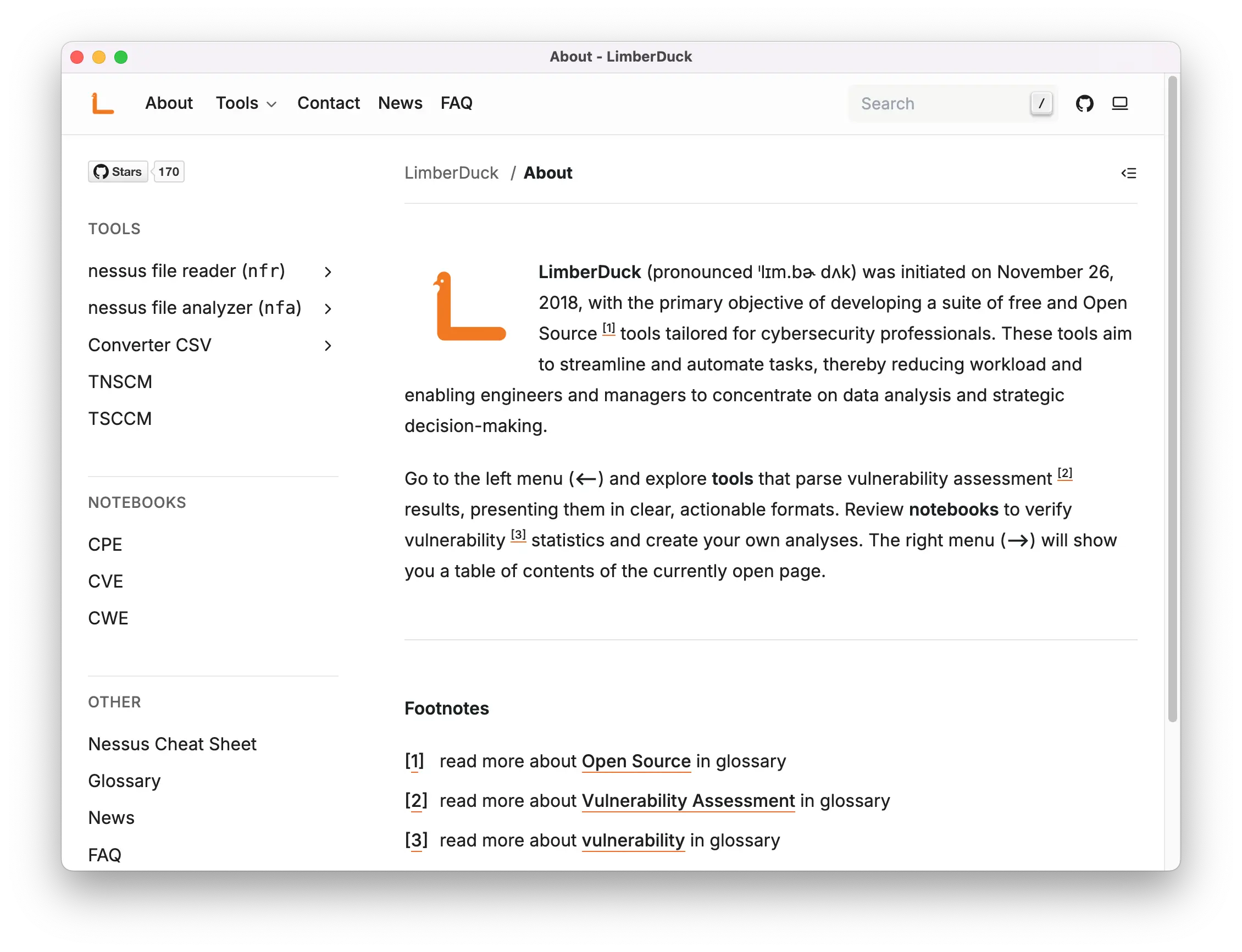Go to Contact page in navbar
This screenshot has height=952, width=1242.
pyautogui.click(x=329, y=103)
